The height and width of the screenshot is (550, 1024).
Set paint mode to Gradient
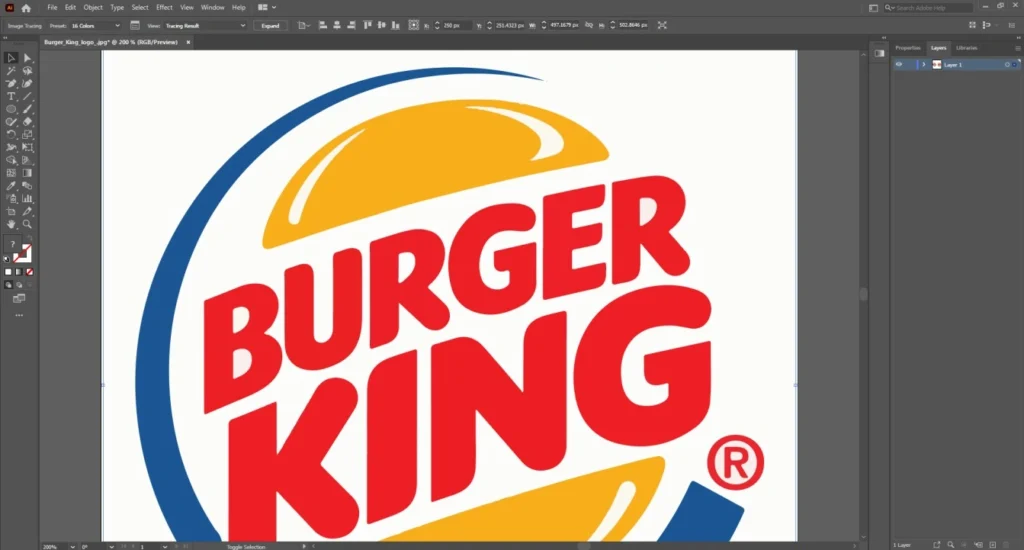18,272
